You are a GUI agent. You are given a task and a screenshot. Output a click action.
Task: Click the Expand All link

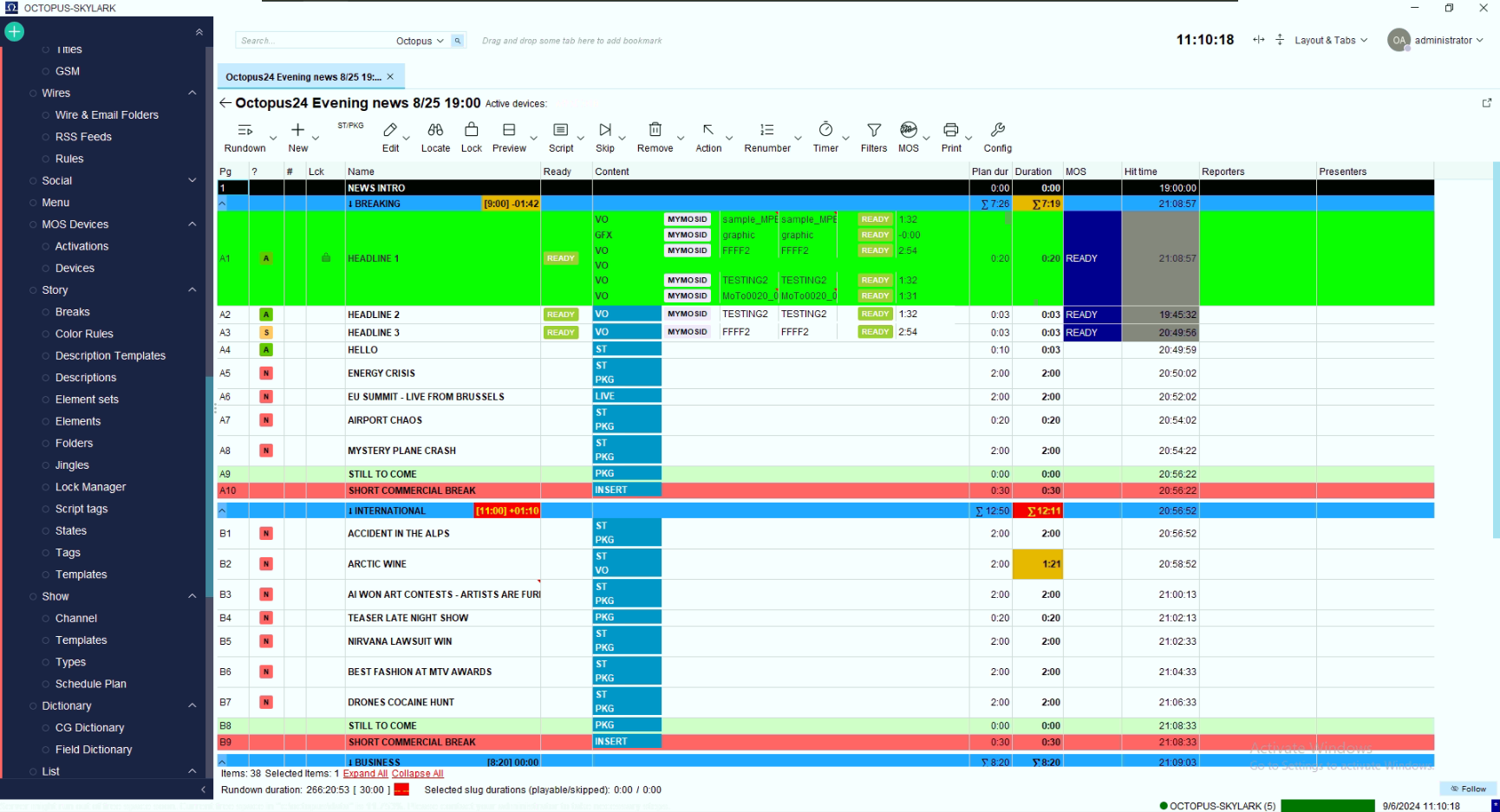[365, 774]
